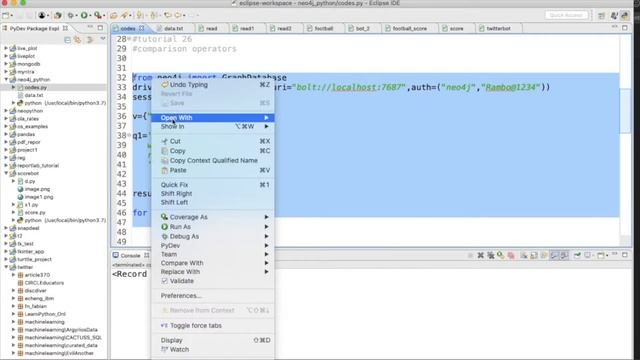This screenshot has height=360, width=640.
Task: Click Remove Launch X icon in the Console toolbar
Action: 480,256
